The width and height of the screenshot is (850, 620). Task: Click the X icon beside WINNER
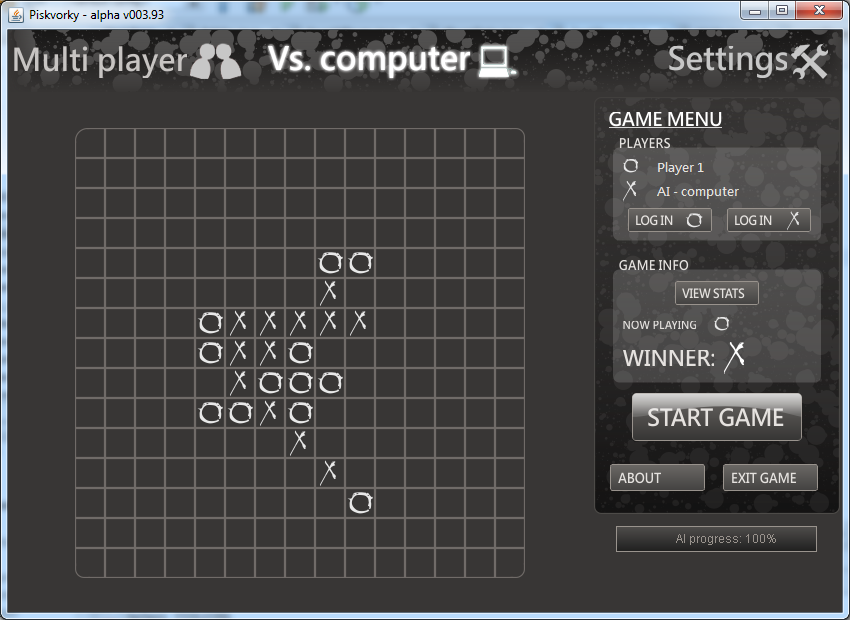click(735, 357)
